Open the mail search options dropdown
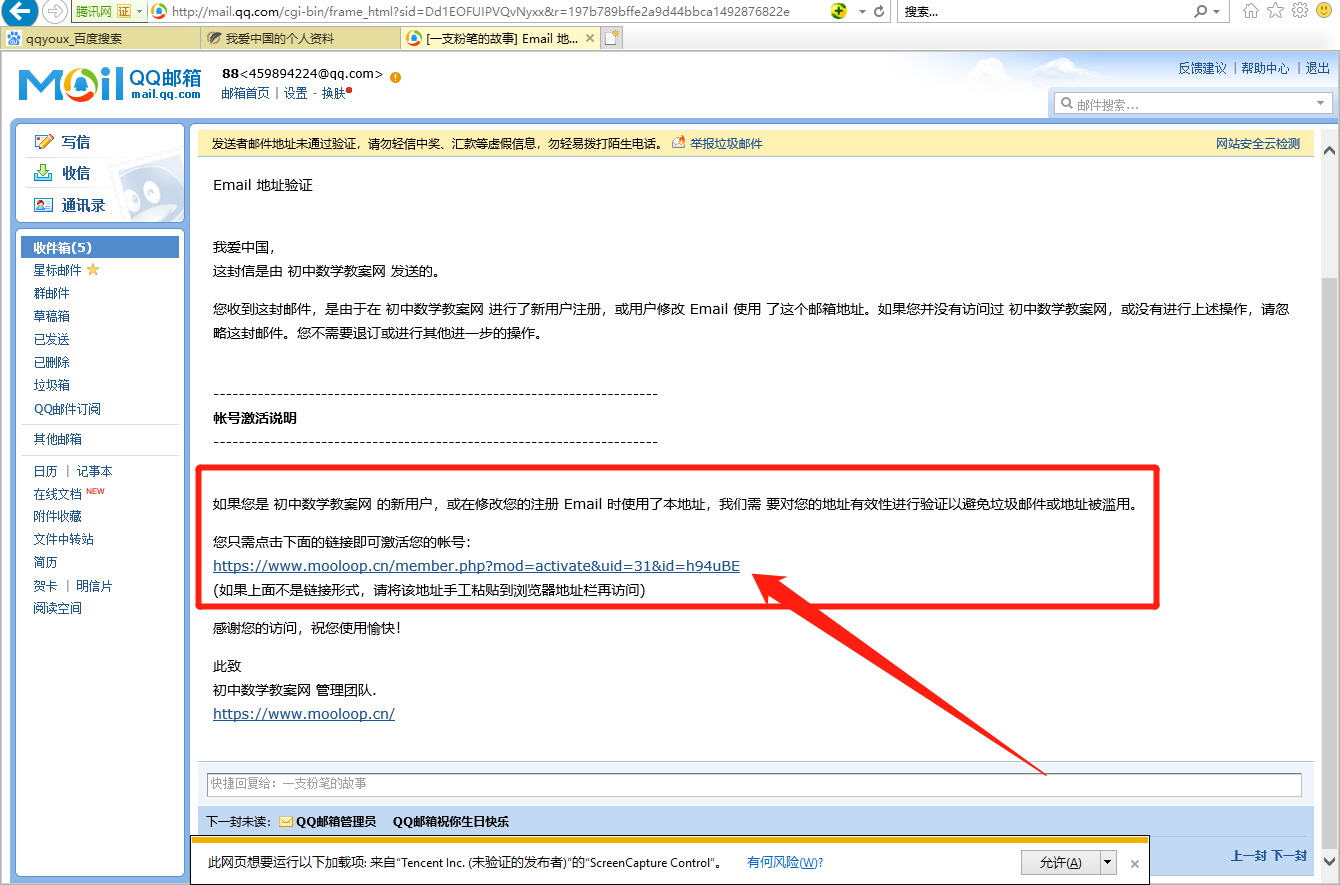Viewport: 1340px width, 885px height. pos(1320,104)
